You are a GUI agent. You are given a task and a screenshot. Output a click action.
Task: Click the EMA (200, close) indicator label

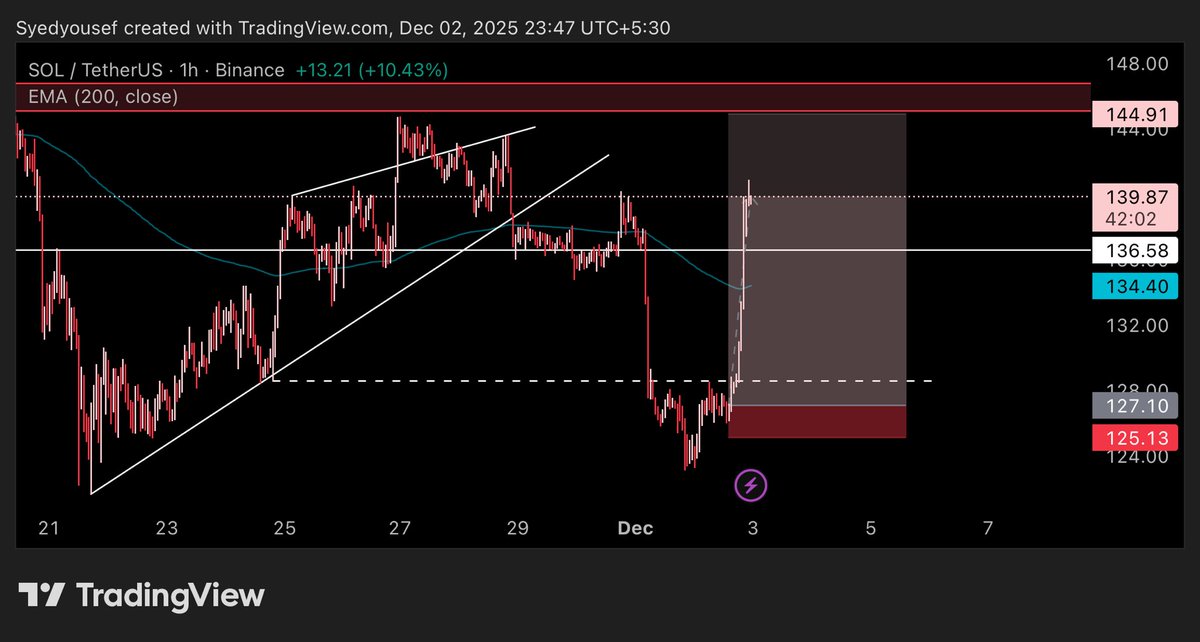click(x=101, y=97)
